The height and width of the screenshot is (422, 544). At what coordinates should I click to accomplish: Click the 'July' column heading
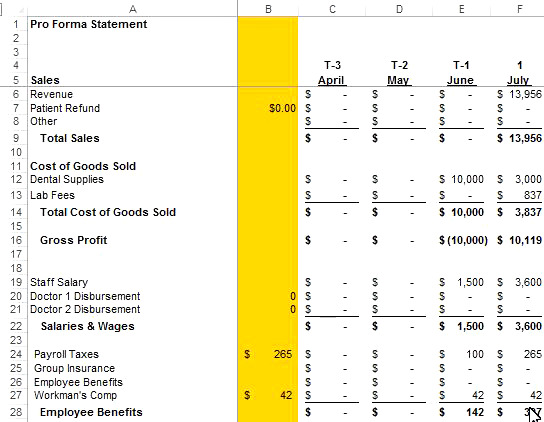518,80
